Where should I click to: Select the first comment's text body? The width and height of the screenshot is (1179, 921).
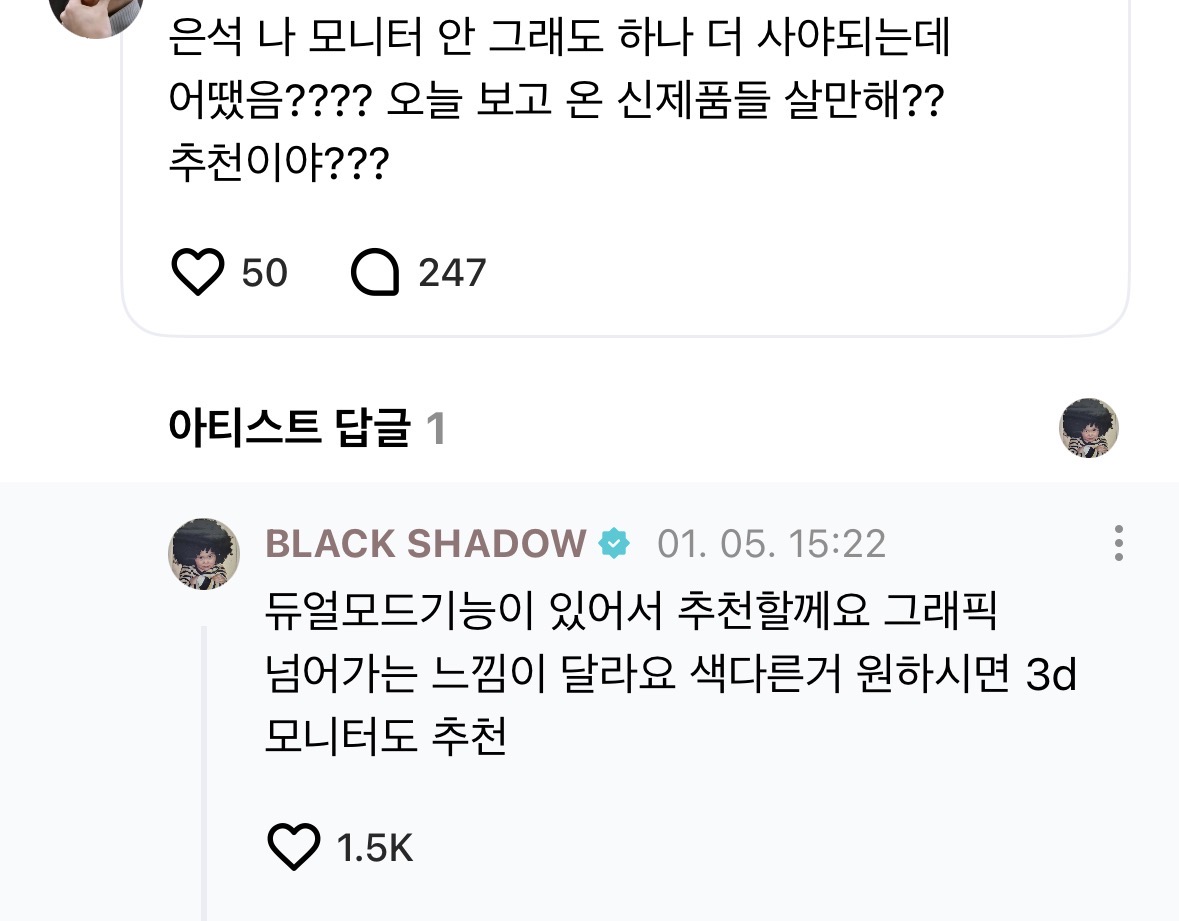[558, 95]
